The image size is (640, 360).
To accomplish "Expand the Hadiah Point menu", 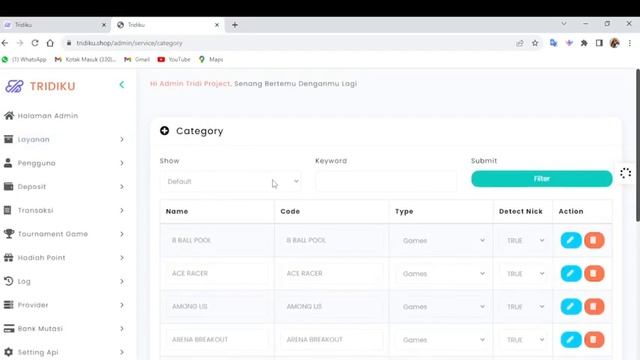I will pos(65,258).
